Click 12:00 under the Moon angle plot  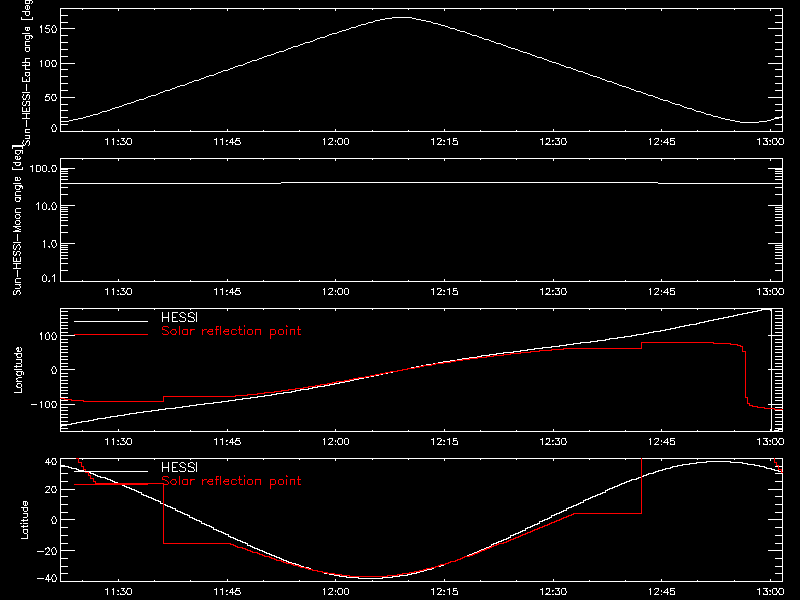(336, 292)
